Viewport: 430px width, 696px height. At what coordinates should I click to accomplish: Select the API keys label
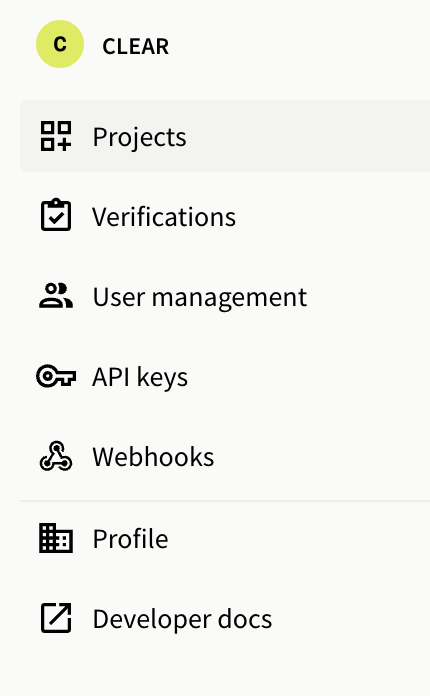(140, 378)
